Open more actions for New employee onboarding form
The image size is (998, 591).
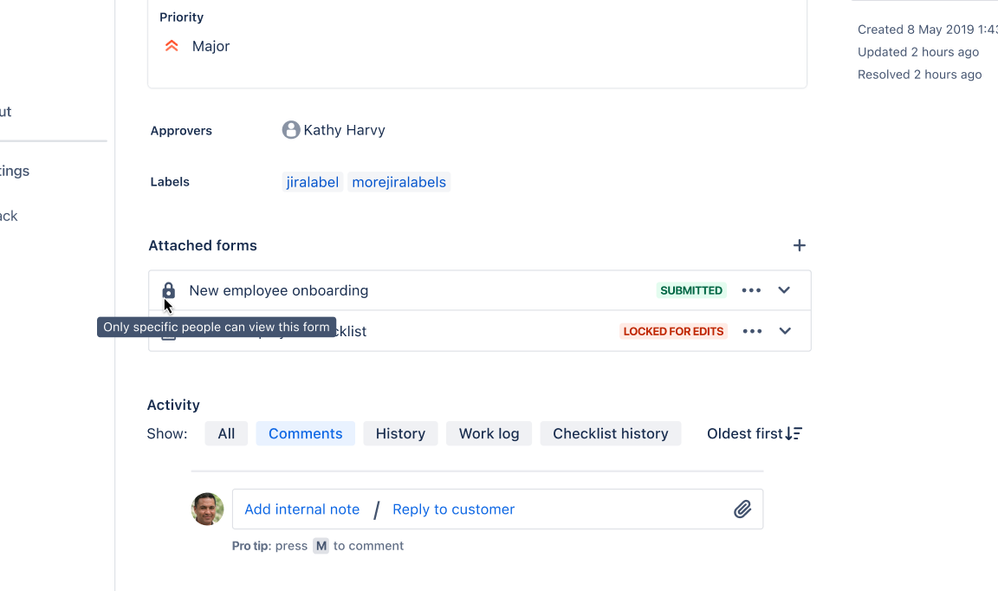click(x=751, y=290)
